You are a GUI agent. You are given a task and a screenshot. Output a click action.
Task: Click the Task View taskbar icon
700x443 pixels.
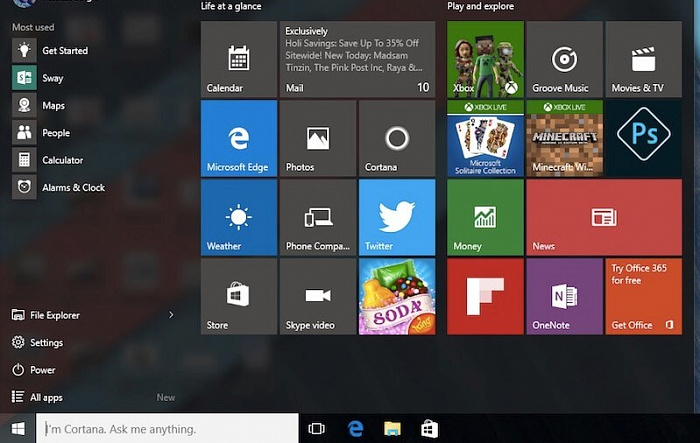pyautogui.click(x=317, y=429)
